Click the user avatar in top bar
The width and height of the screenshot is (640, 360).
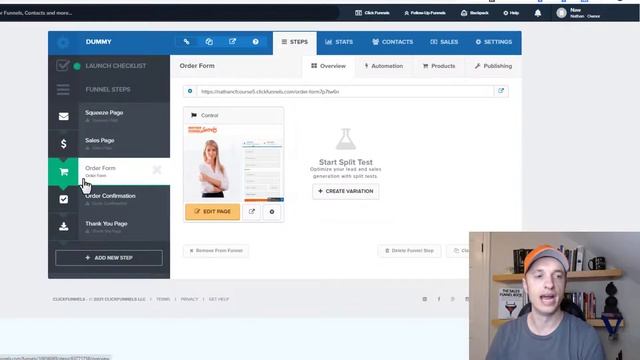[x=562, y=13]
